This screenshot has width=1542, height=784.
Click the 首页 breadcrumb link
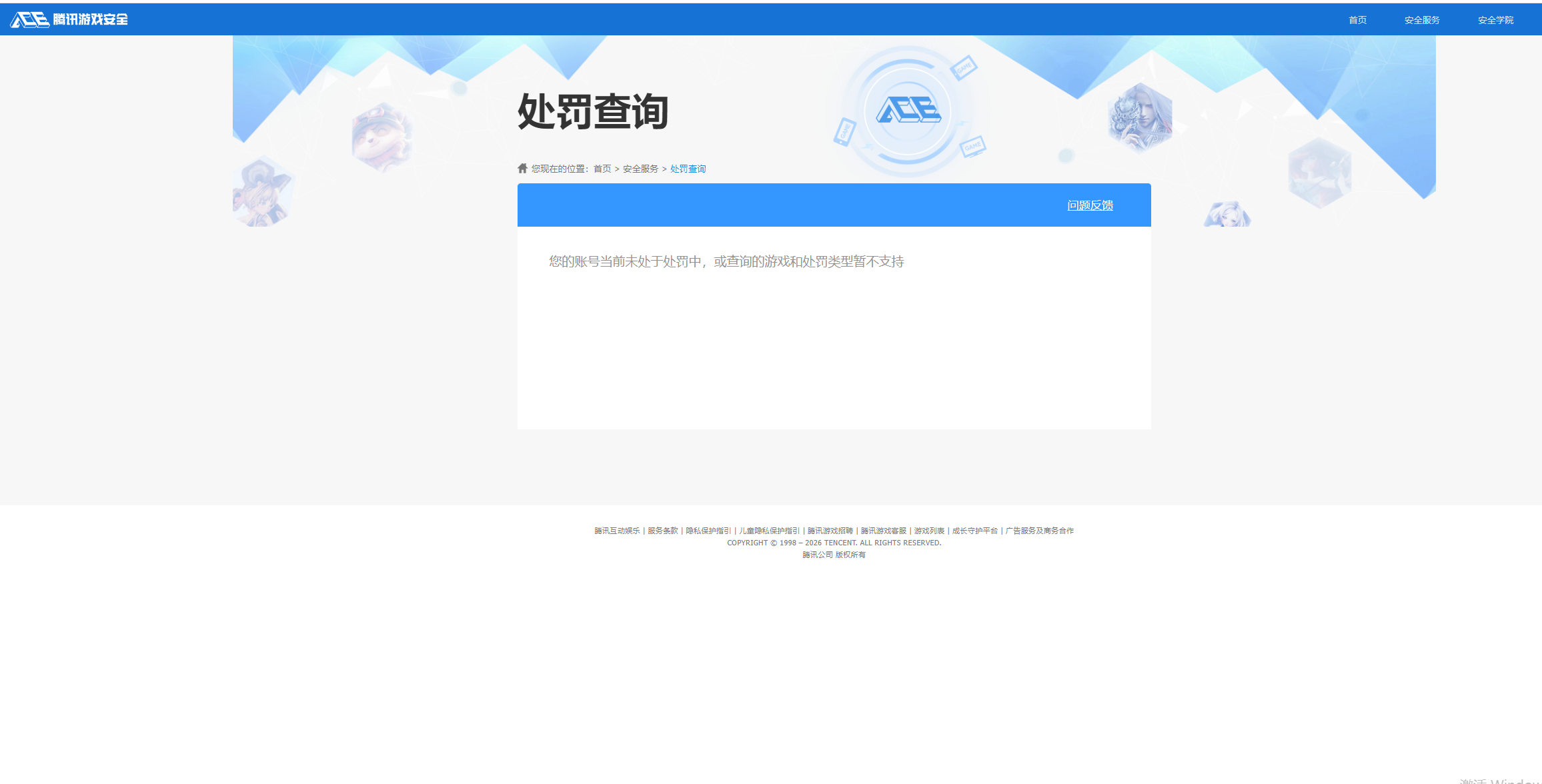click(602, 168)
